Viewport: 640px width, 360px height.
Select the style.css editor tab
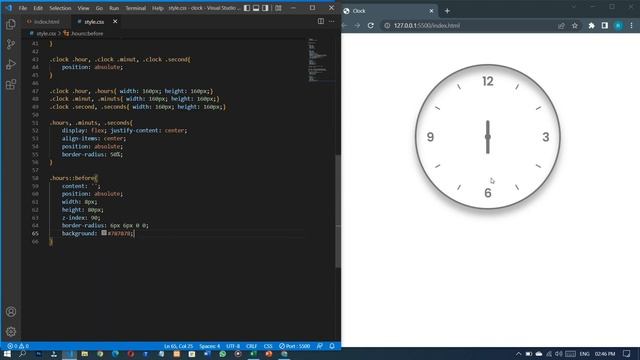pos(94,22)
